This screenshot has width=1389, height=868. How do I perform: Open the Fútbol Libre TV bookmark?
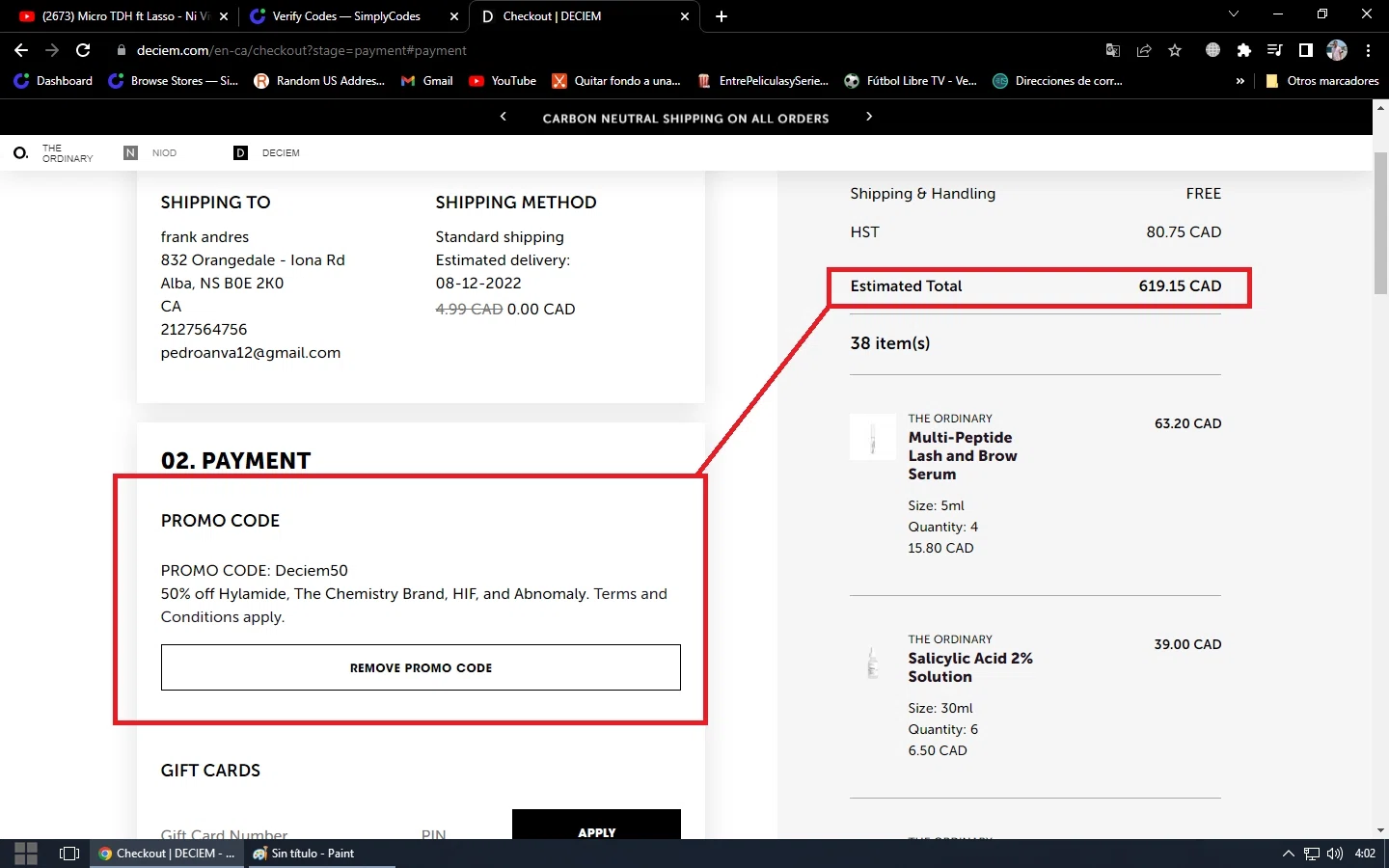(x=911, y=81)
